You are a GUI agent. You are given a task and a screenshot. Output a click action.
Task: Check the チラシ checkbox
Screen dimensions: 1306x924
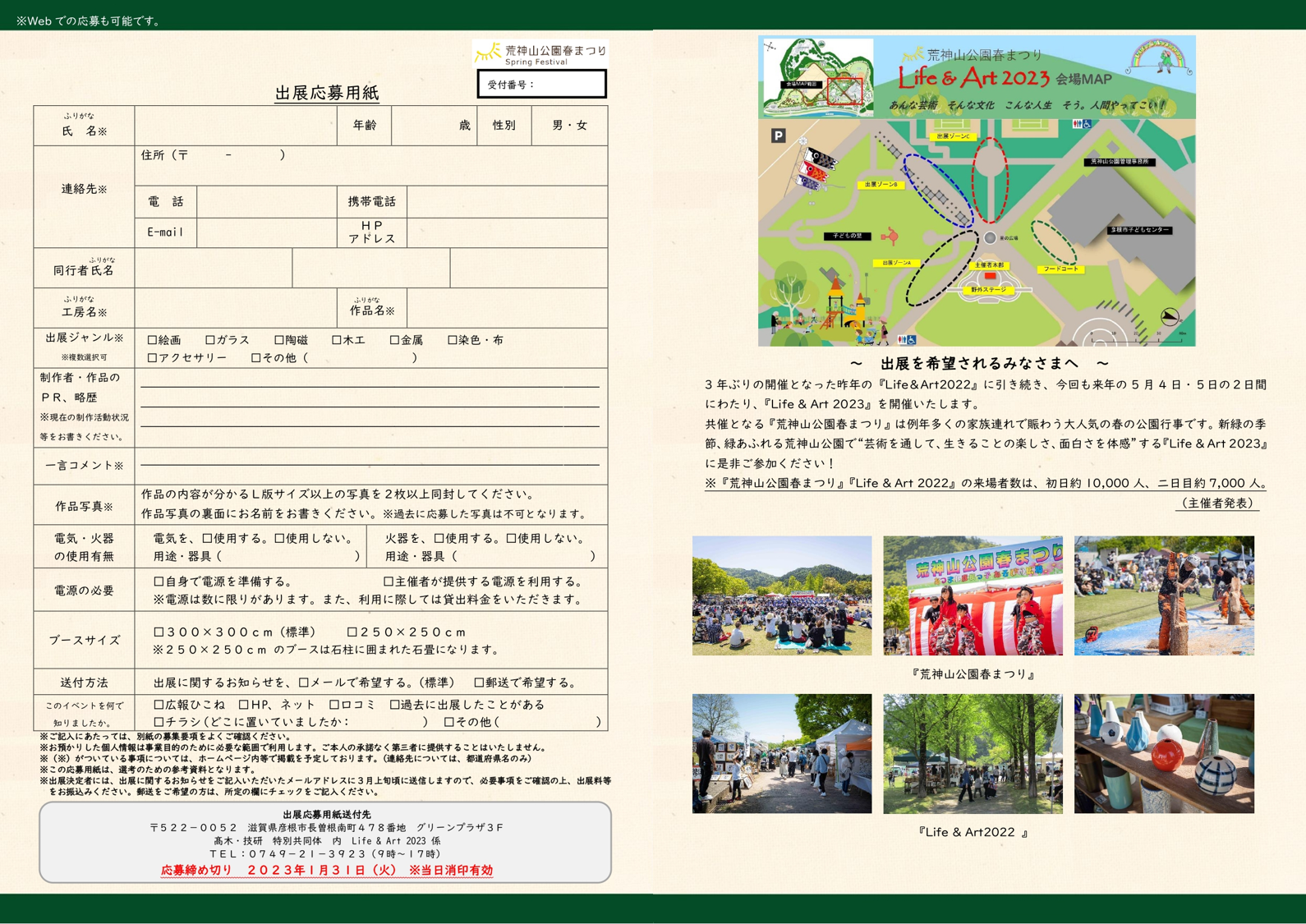coord(159,723)
